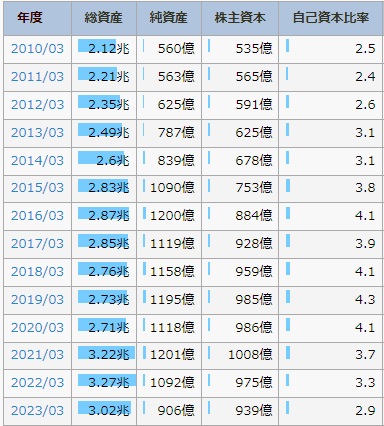The width and height of the screenshot is (384, 426).
Task: Open the 2023/03 fiscal year link
Action: point(37,410)
